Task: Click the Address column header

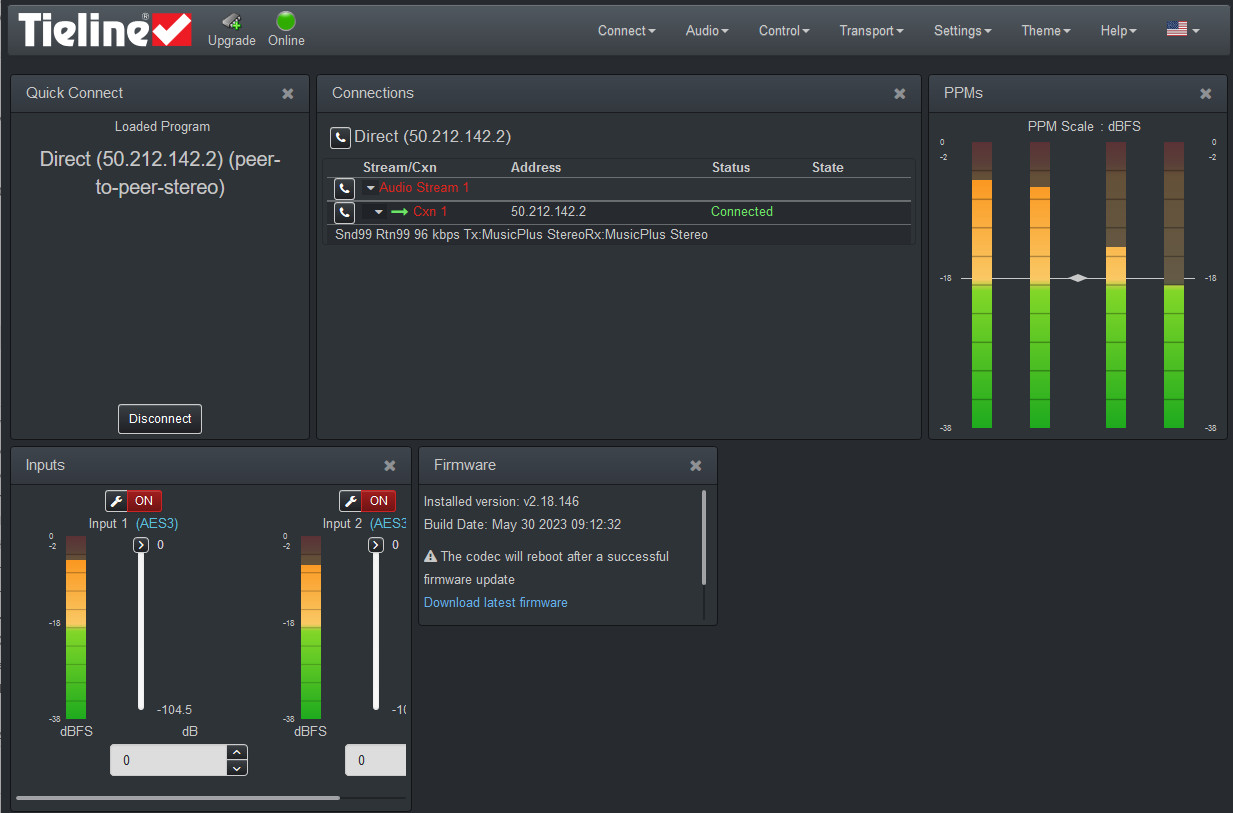Action: (x=536, y=168)
